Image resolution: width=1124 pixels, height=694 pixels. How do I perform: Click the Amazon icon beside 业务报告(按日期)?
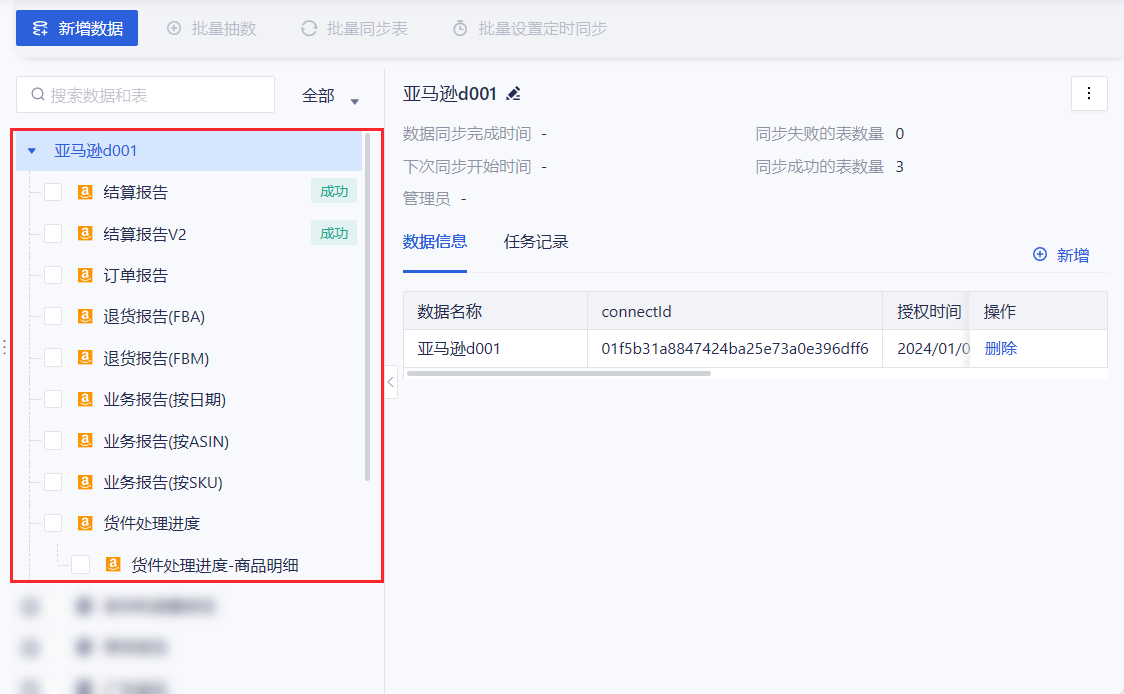click(x=85, y=399)
